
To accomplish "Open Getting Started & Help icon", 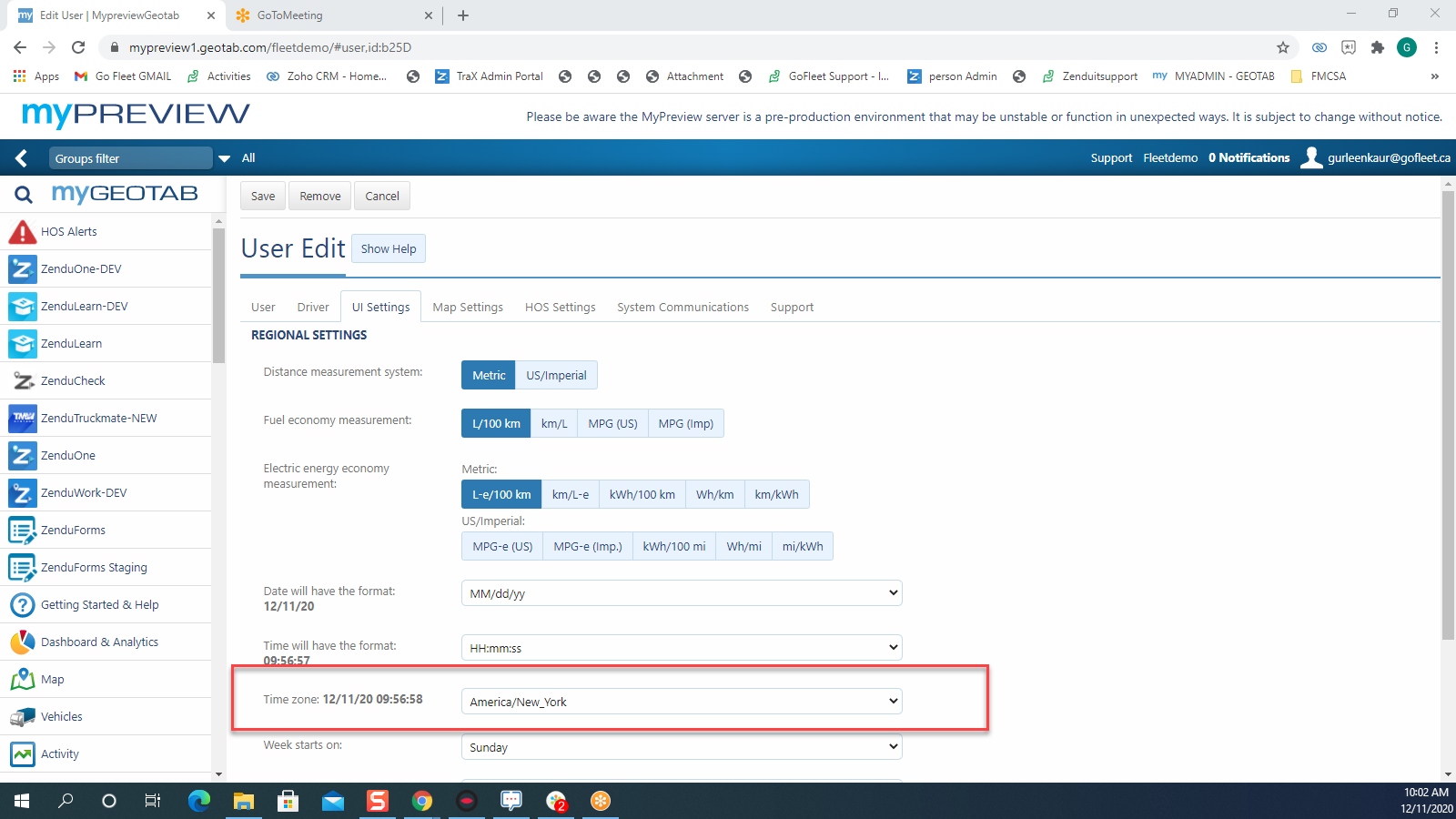I will pos(22,605).
